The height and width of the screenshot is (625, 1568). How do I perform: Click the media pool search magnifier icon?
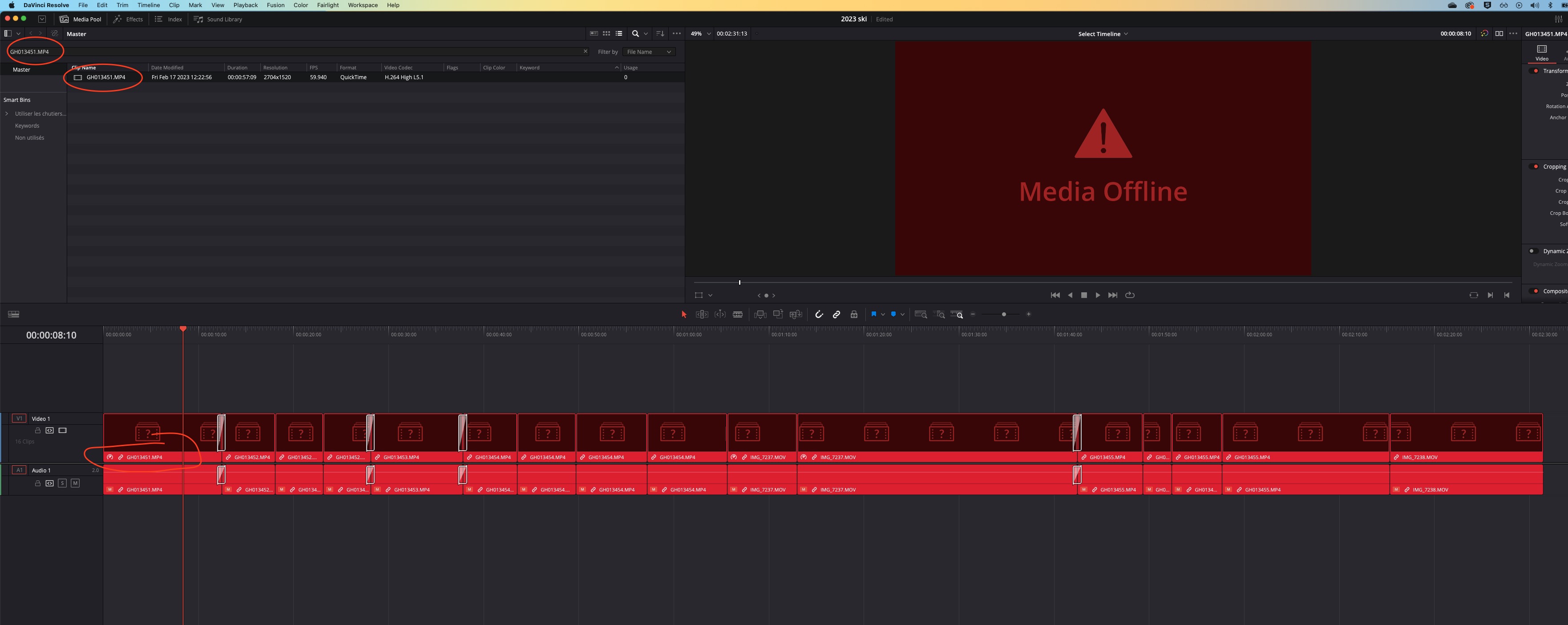tap(635, 33)
